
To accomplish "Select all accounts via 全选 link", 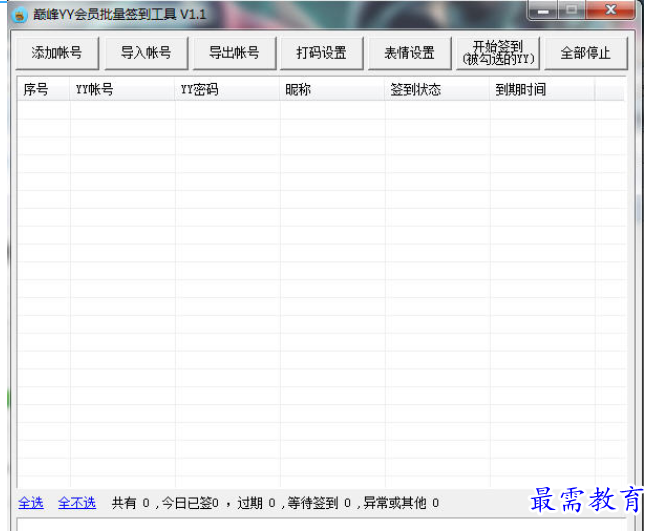I will coord(31,503).
